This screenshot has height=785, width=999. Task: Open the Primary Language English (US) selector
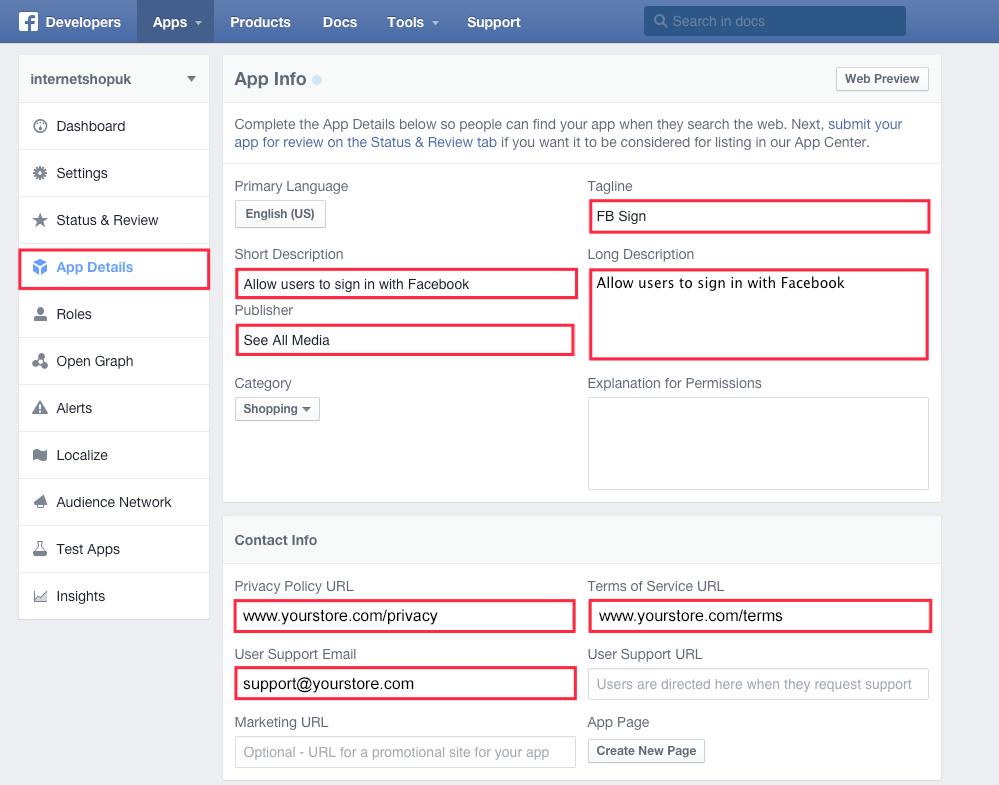(x=280, y=214)
